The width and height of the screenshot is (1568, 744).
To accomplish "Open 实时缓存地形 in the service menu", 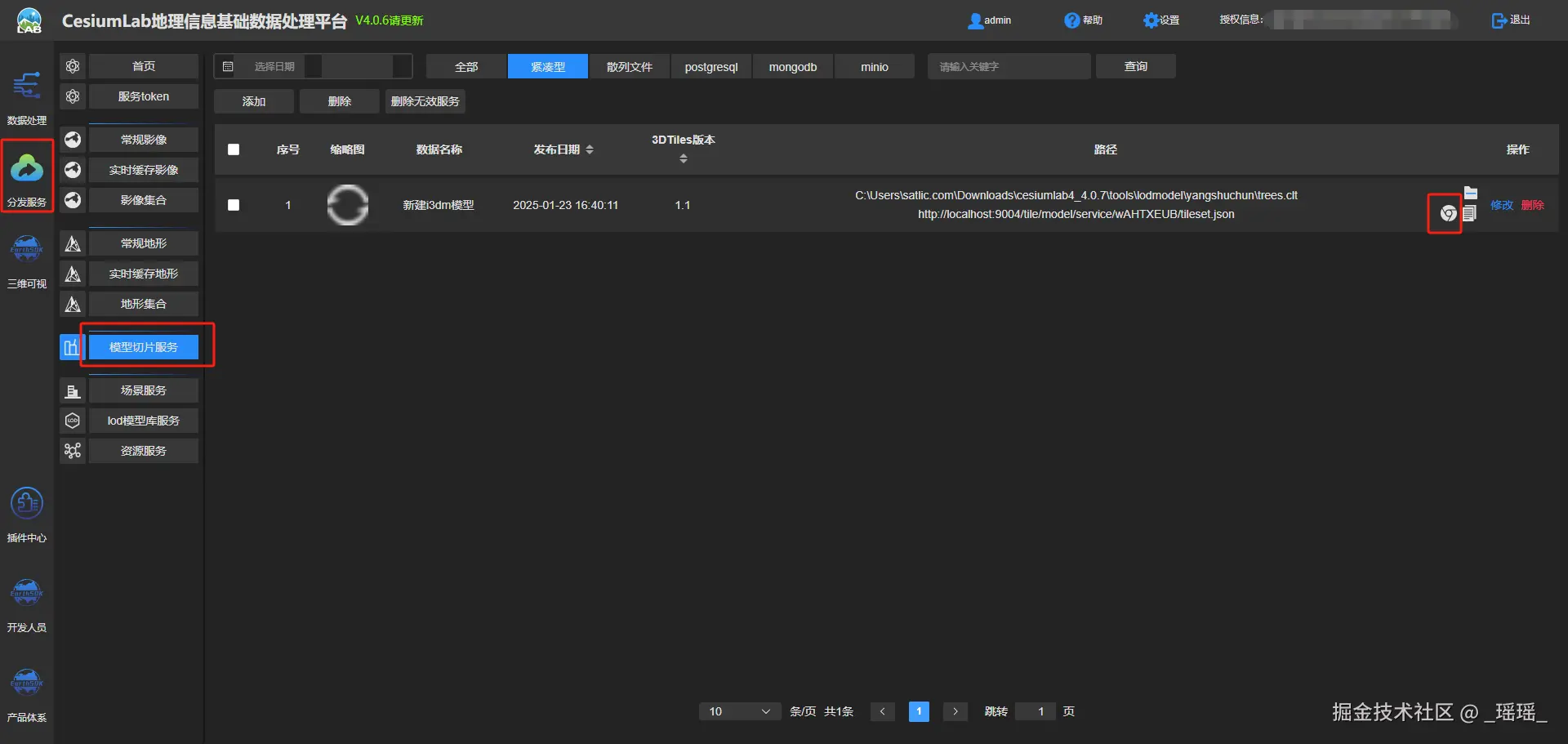I will [x=144, y=274].
